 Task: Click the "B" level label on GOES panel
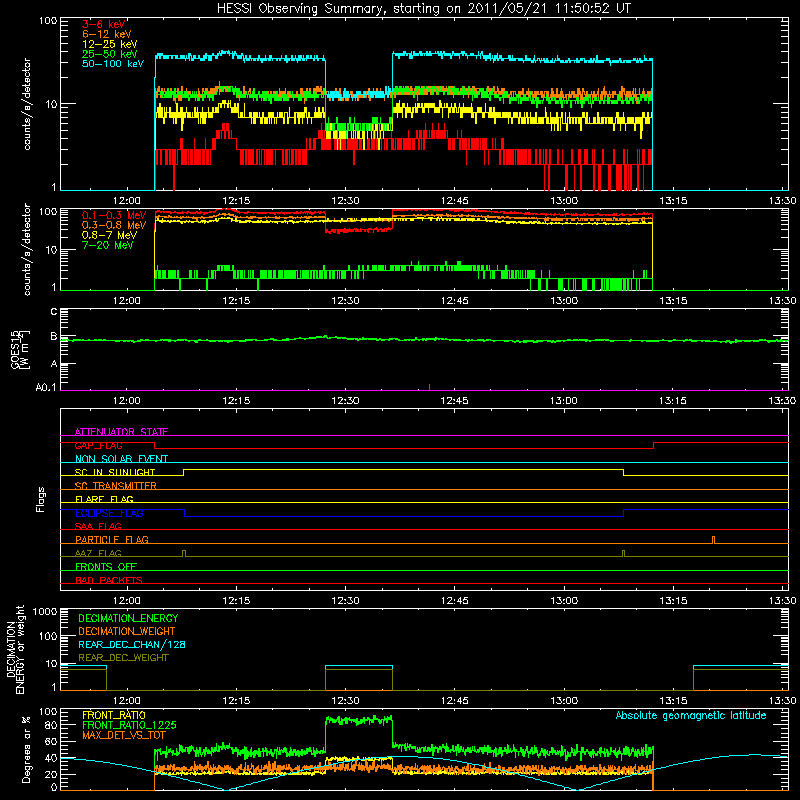(x=54, y=337)
